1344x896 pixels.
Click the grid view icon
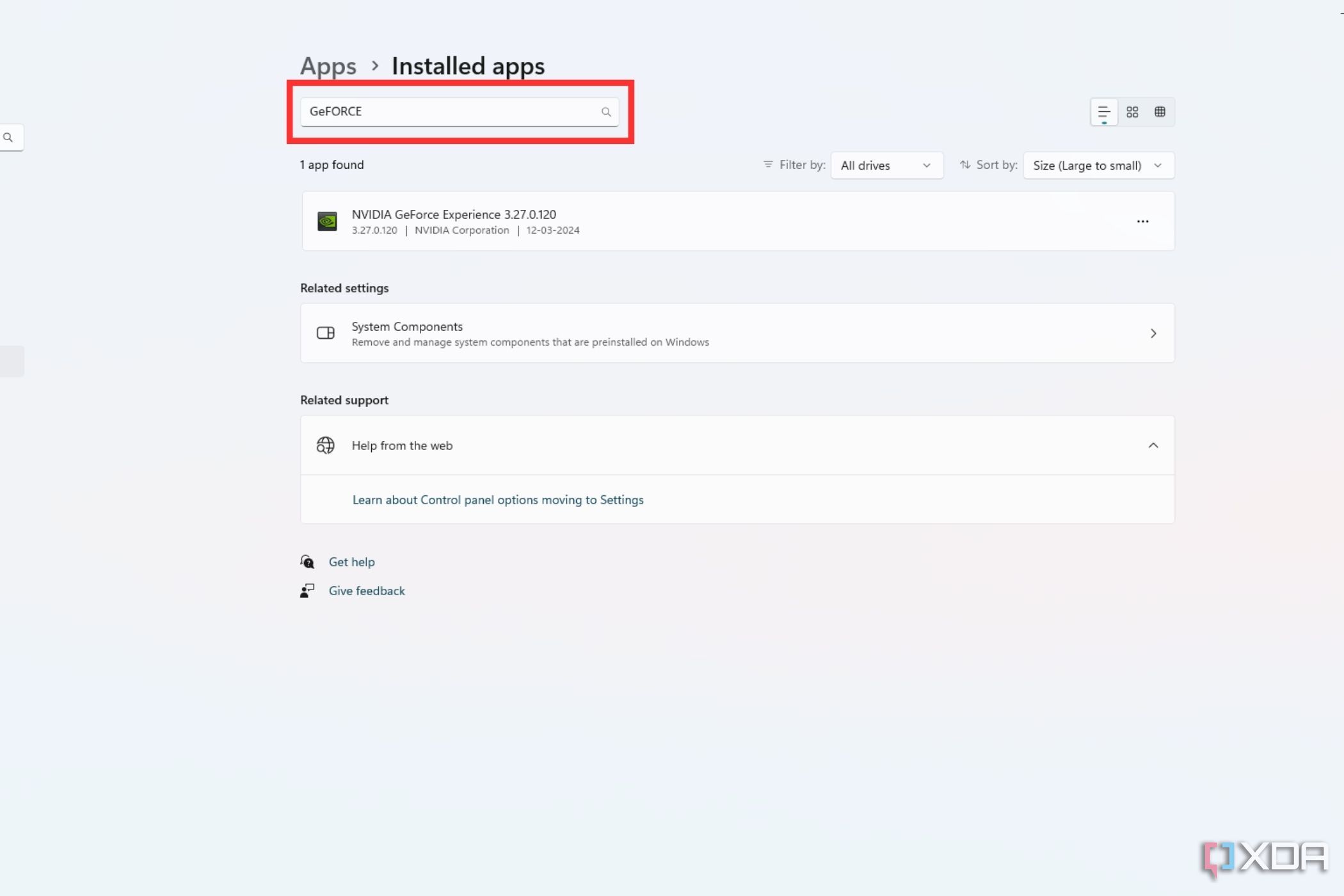coord(1132,111)
